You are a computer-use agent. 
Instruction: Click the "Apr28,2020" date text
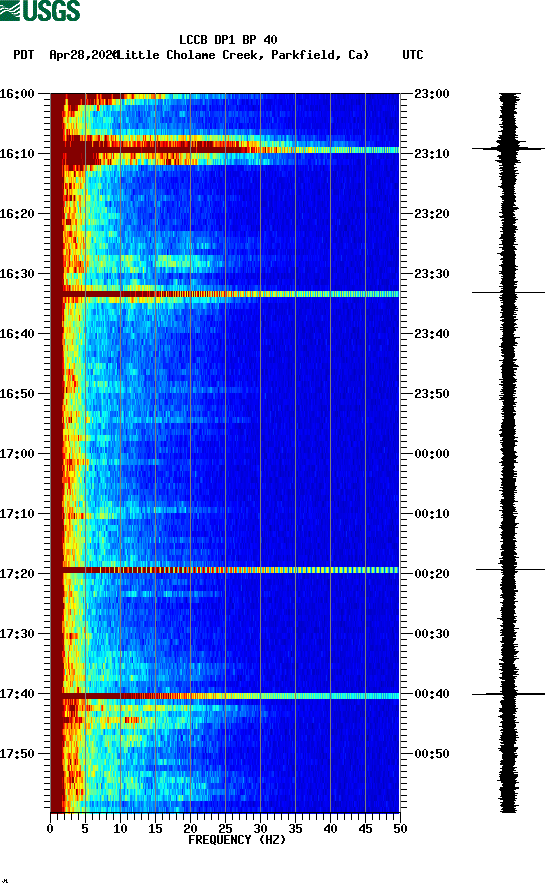pyautogui.click(x=84, y=55)
